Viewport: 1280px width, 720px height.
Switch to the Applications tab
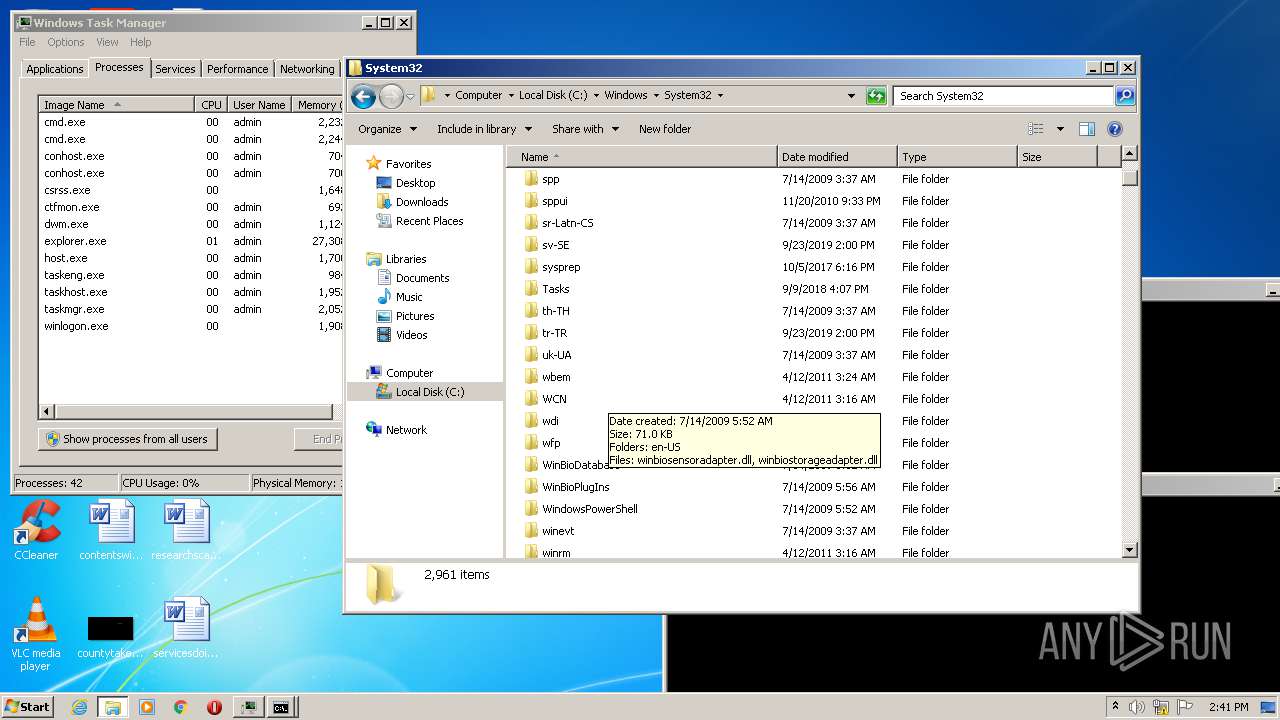[55, 69]
